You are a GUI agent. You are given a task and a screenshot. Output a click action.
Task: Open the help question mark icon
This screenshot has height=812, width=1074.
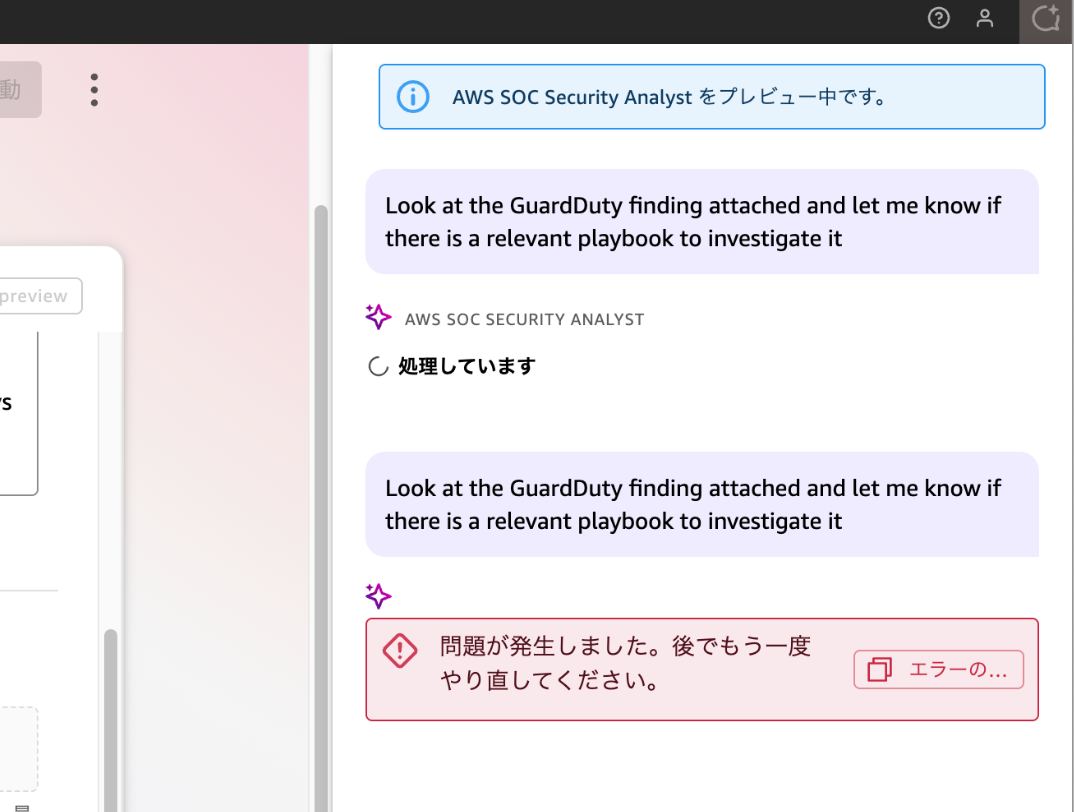point(938,18)
